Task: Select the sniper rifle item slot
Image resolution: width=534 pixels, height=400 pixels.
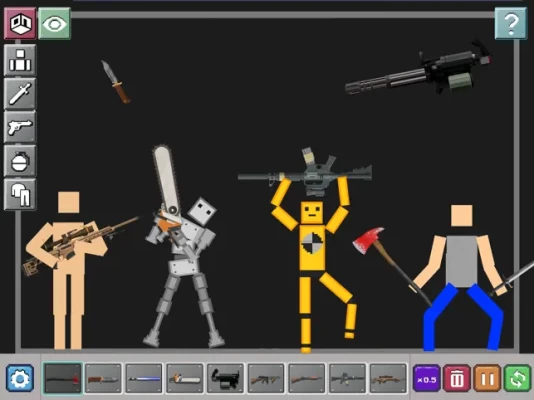Action: click(x=388, y=378)
